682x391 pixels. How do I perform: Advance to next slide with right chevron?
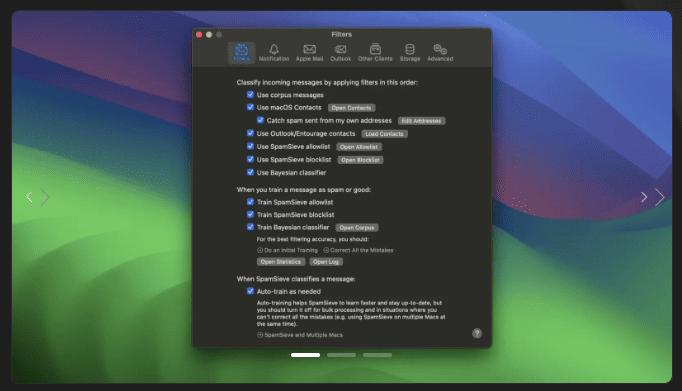pyautogui.click(x=644, y=197)
